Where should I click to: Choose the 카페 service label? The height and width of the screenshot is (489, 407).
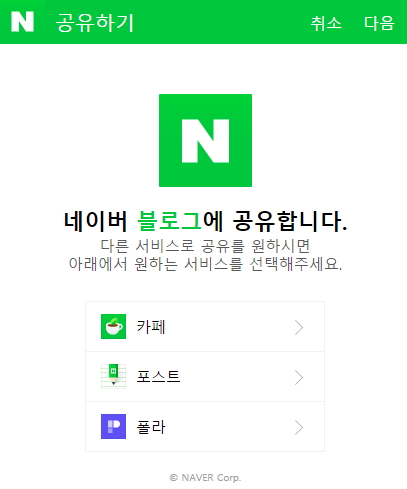(151, 327)
